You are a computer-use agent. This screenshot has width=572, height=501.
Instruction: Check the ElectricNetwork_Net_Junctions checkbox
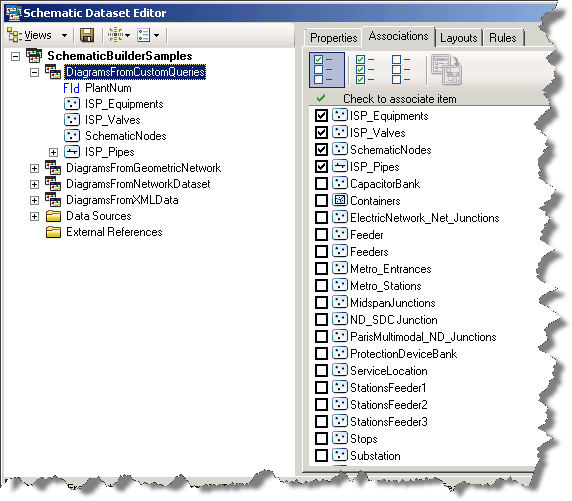(x=321, y=217)
